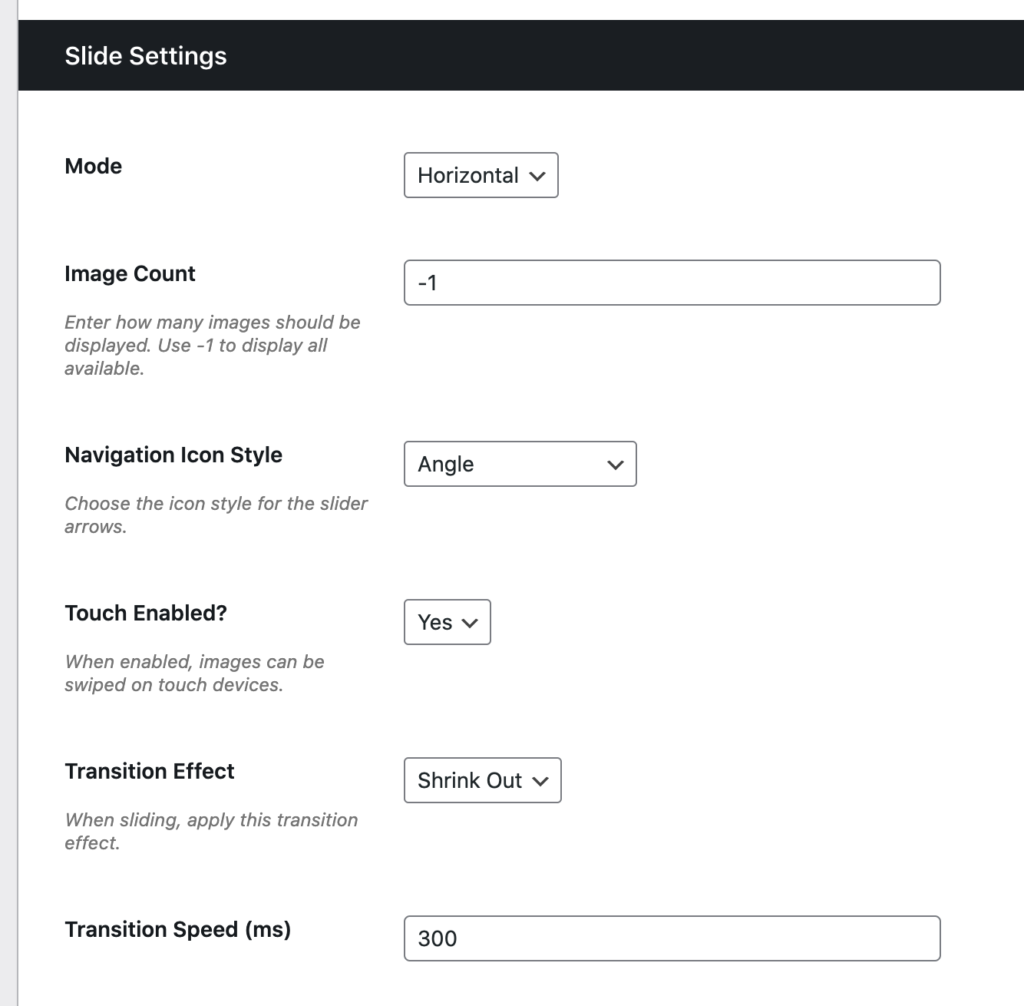Expand the Navigation Icon Style dropdown
Viewport: 1024px width, 1006px height.
click(x=519, y=464)
